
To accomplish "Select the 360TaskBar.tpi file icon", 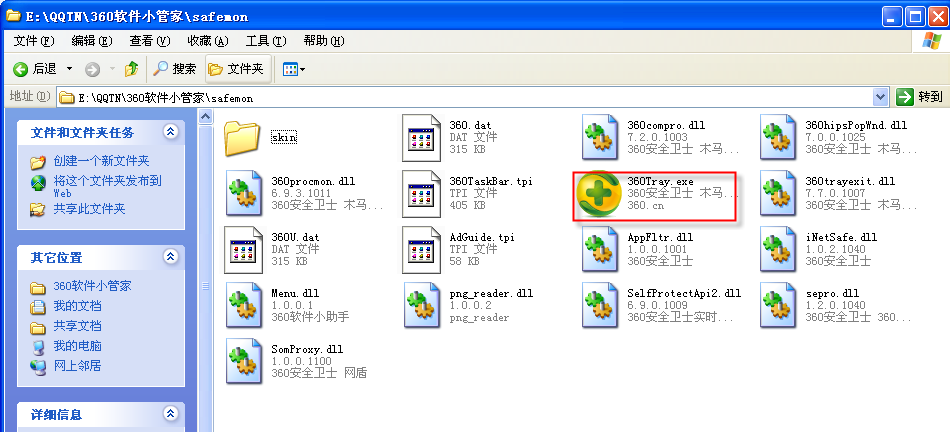I will (x=423, y=193).
